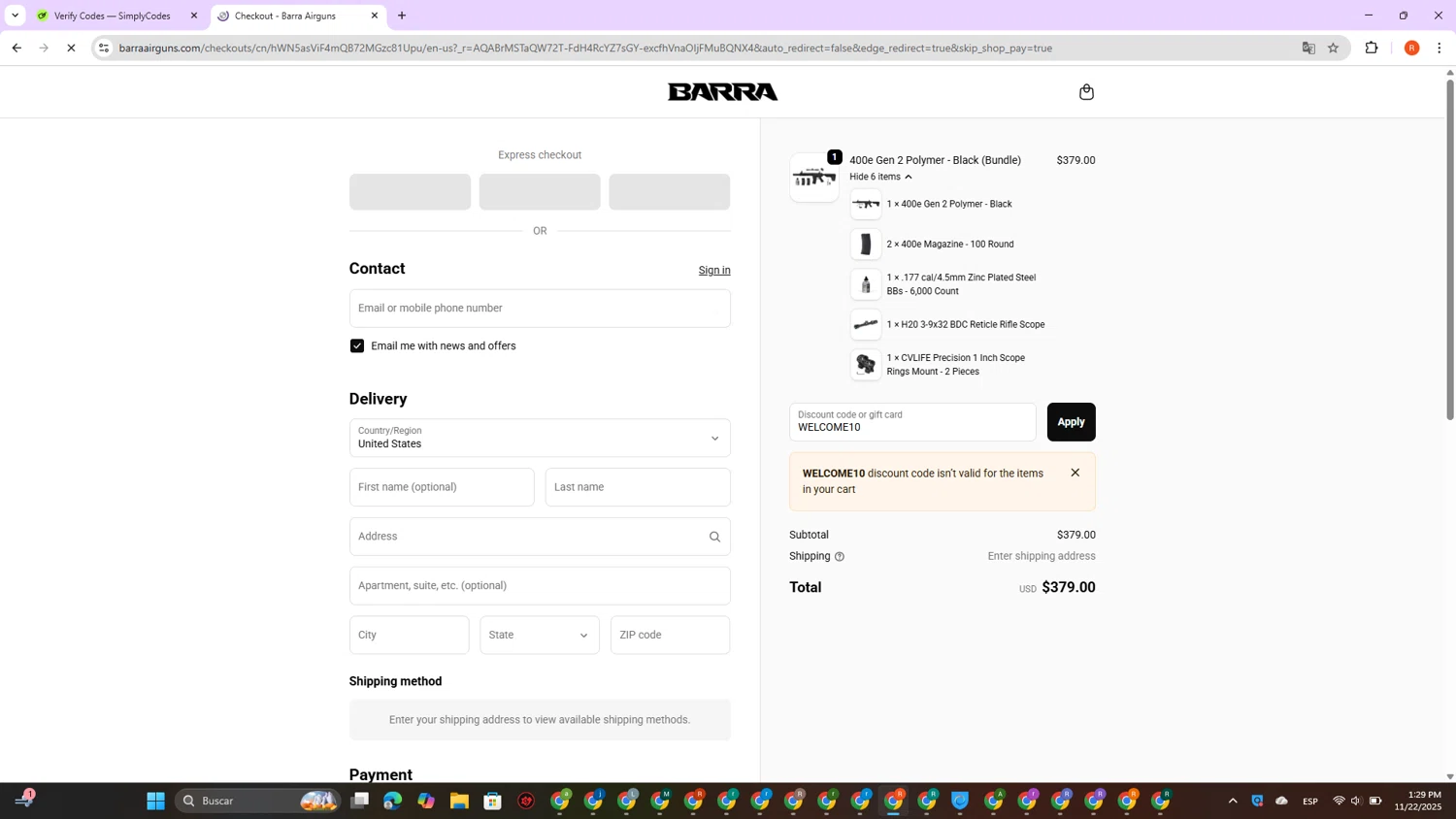The width and height of the screenshot is (1456, 819).
Task: Focus the Apartment, suite field
Action: click(x=540, y=586)
